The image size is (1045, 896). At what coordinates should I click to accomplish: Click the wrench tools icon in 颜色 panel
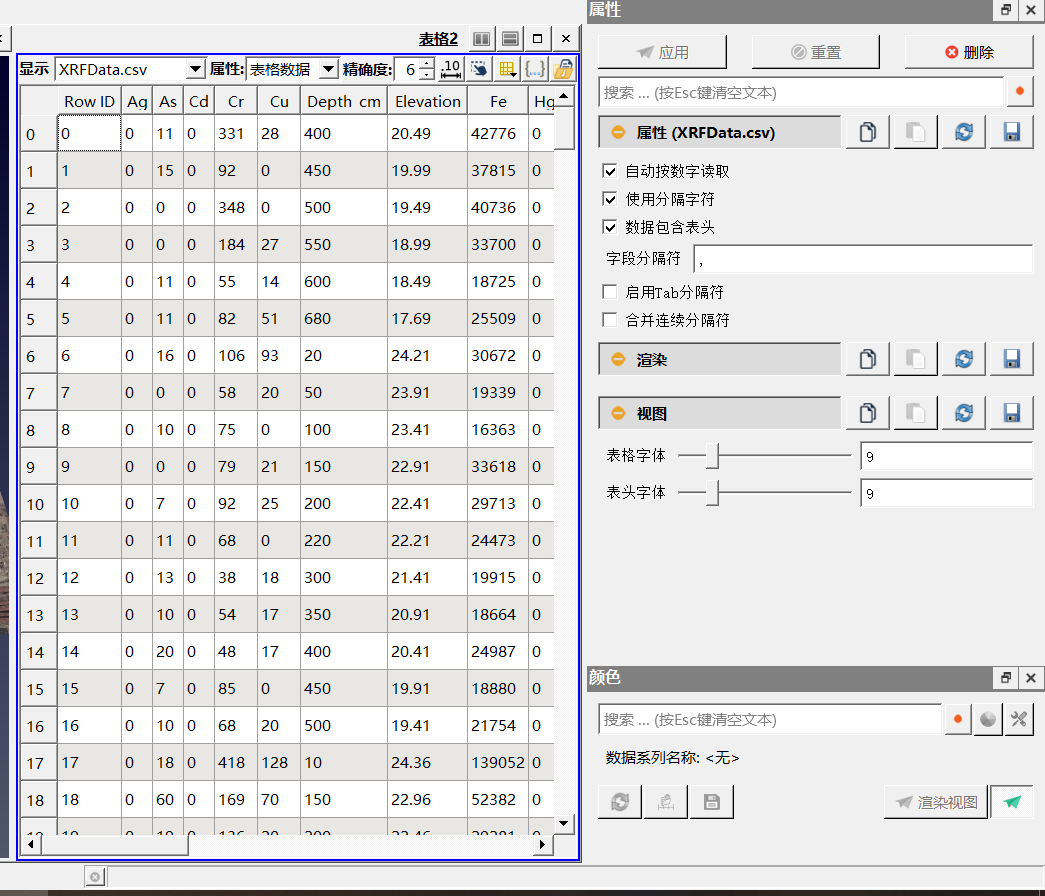(x=1019, y=719)
